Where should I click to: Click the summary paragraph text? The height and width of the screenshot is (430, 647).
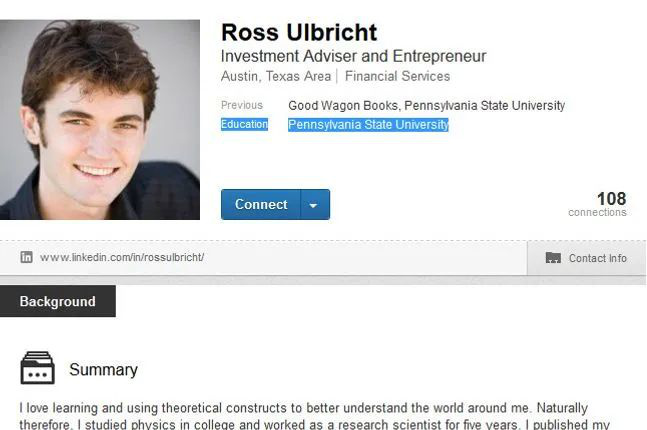click(x=314, y=416)
